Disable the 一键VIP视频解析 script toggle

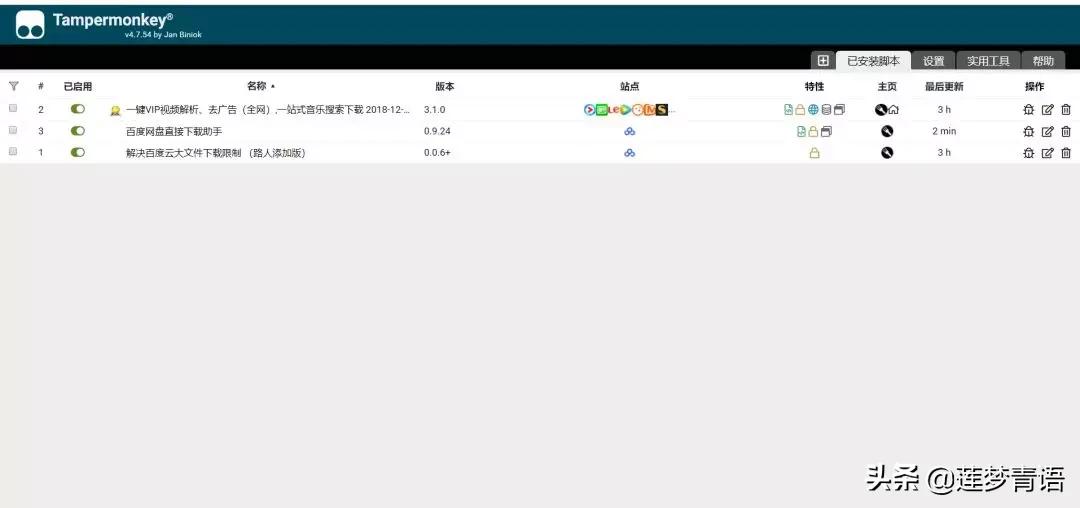(x=78, y=109)
